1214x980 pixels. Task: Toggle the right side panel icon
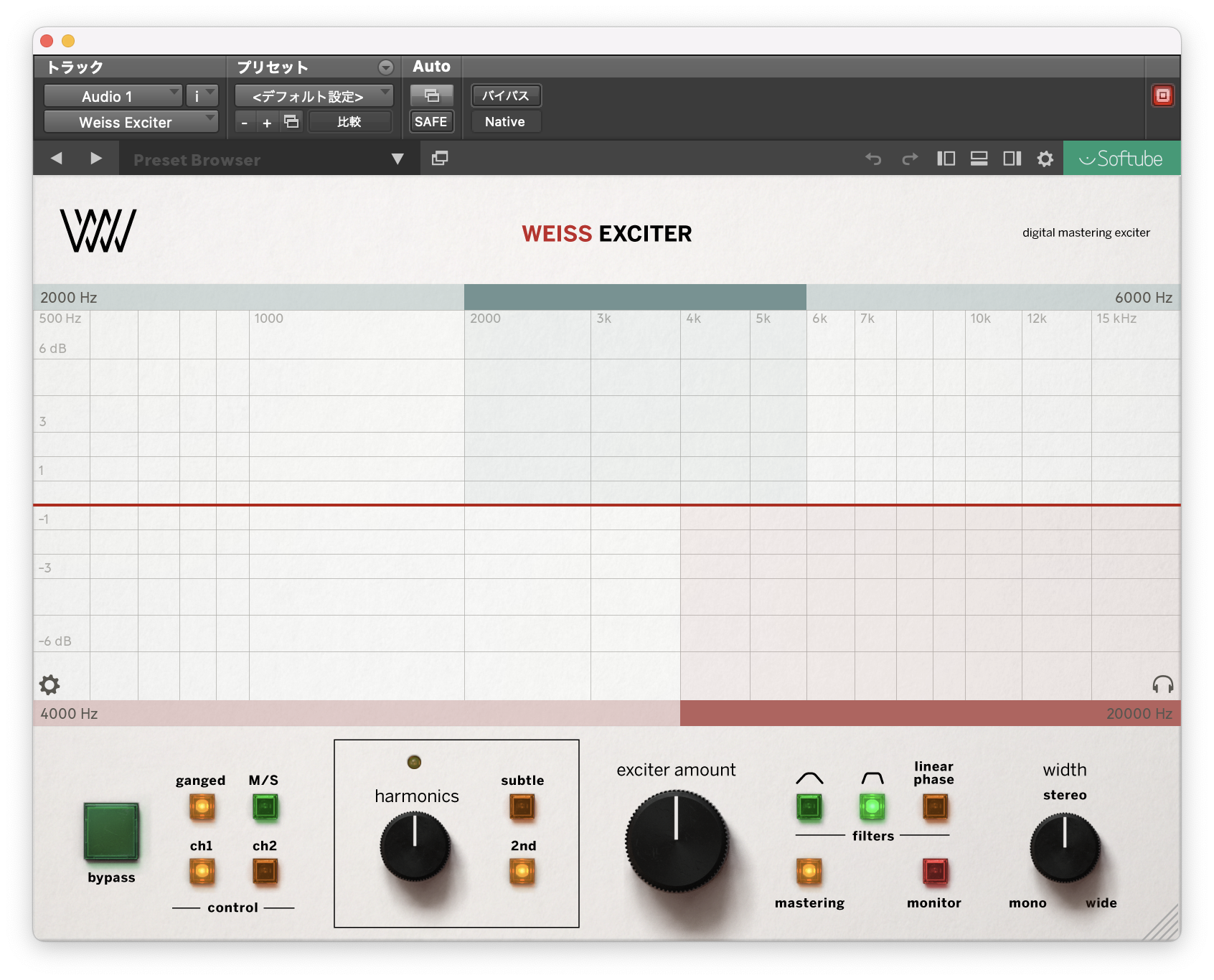(1012, 159)
